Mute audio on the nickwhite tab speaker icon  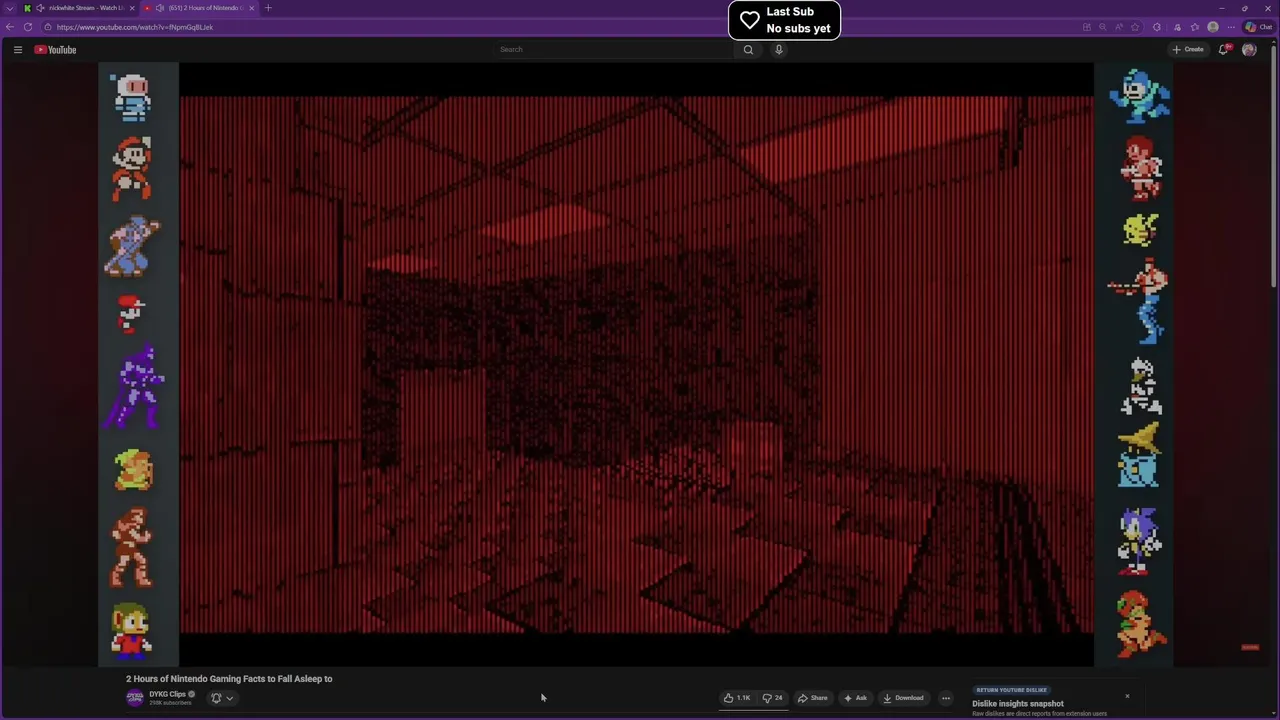click(x=40, y=8)
